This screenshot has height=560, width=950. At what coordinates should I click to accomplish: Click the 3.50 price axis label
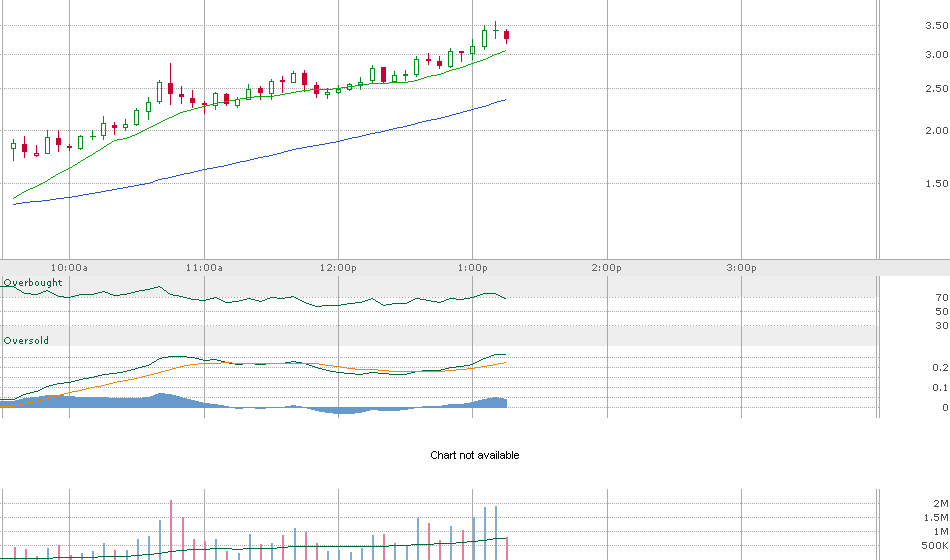pos(936,25)
